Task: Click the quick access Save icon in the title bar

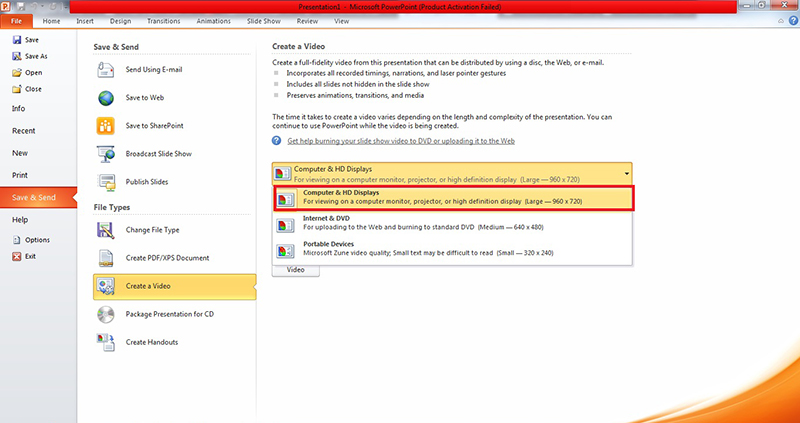Action: 21,7
